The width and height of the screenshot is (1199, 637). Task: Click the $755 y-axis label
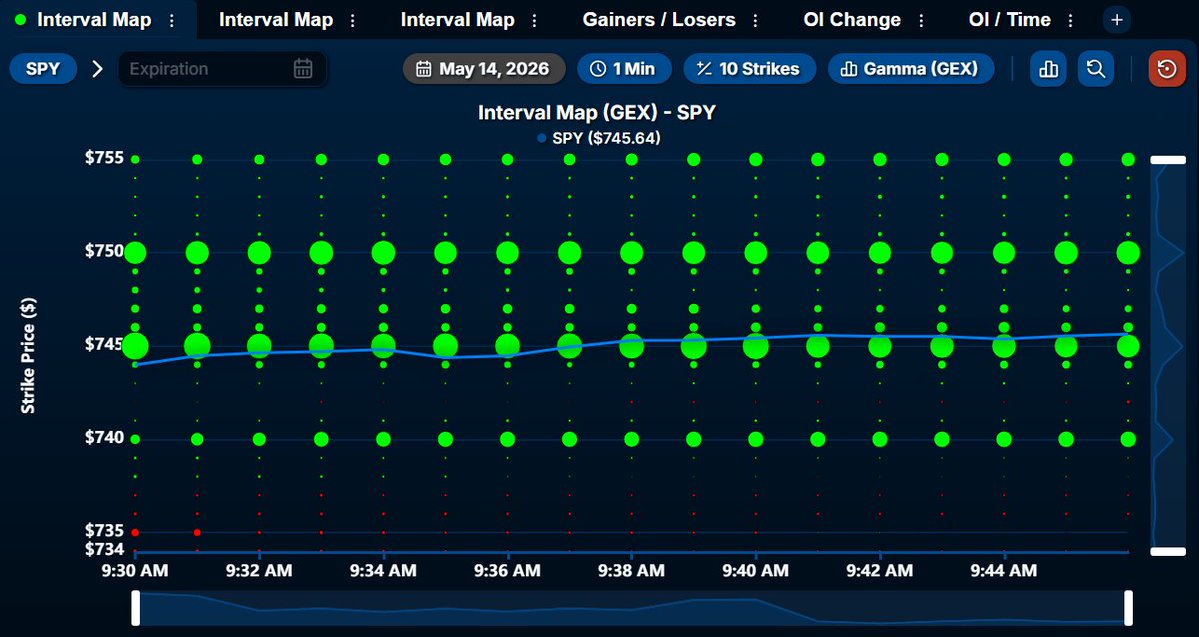(104, 158)
